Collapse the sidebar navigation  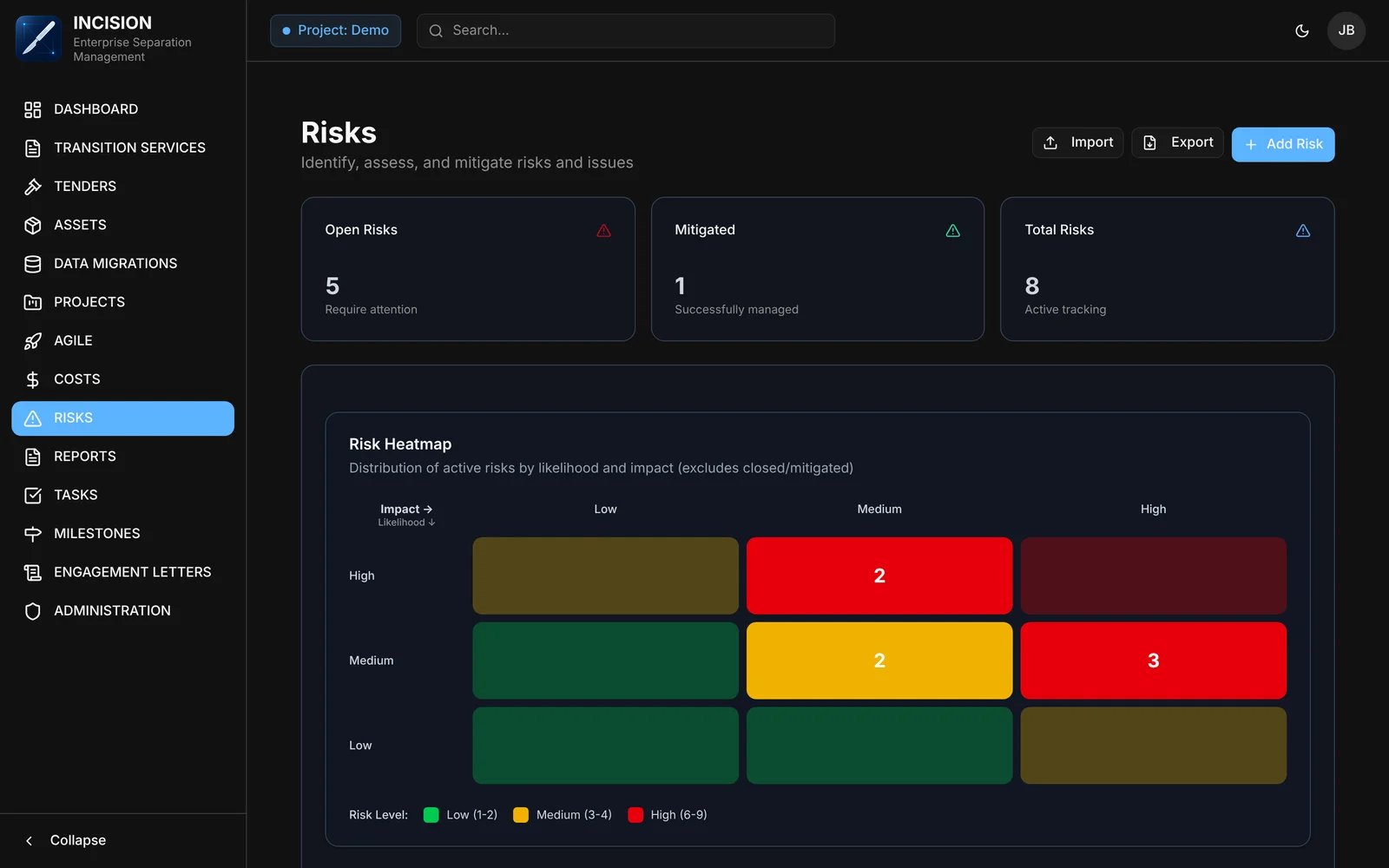click(66, 840)
